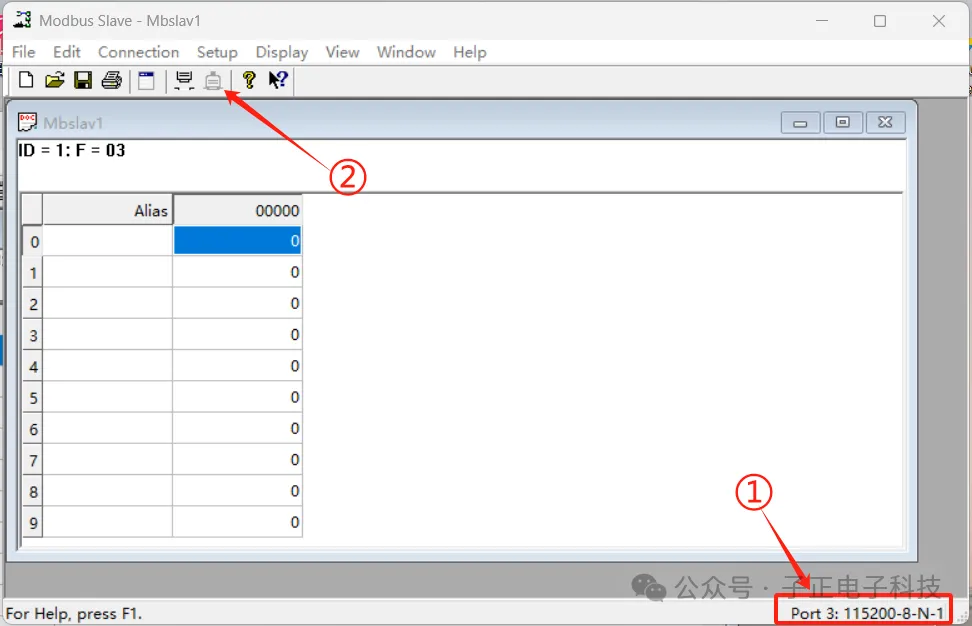Open the Connection menu
The image size is (972, 626).
138,52
